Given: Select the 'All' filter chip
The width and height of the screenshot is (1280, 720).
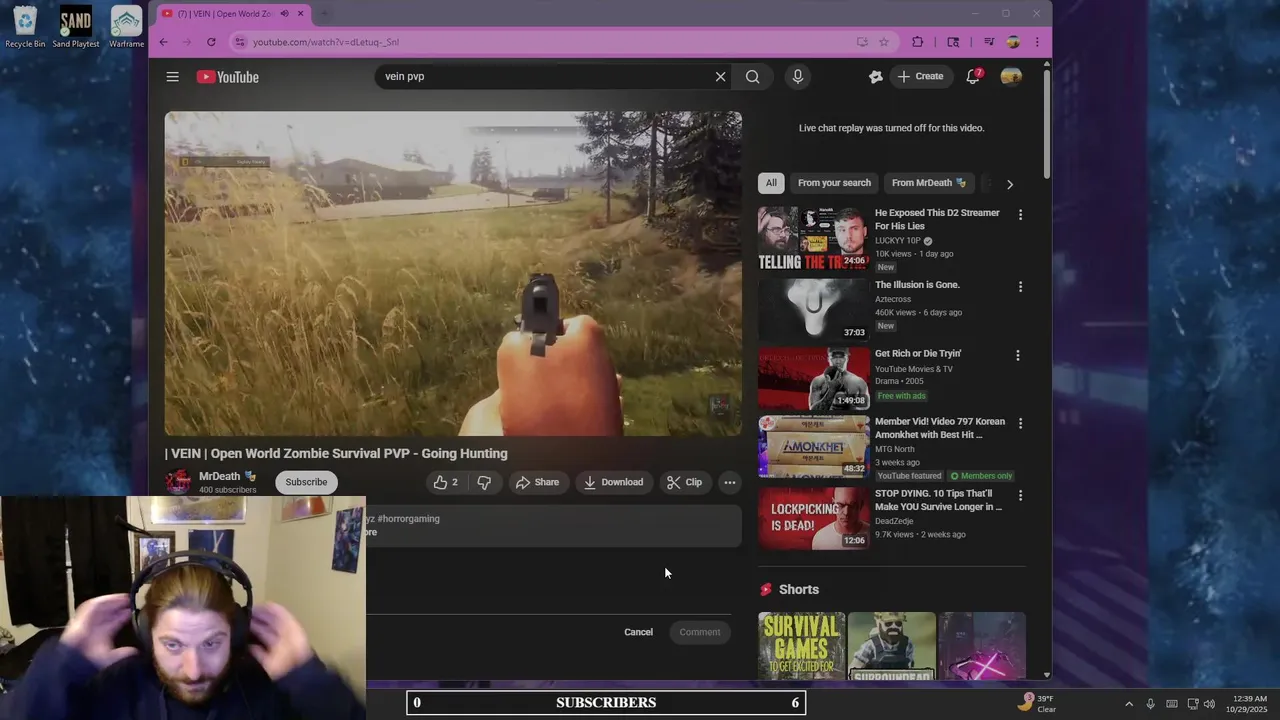Looking at the screenshot, I should (771, 183).
